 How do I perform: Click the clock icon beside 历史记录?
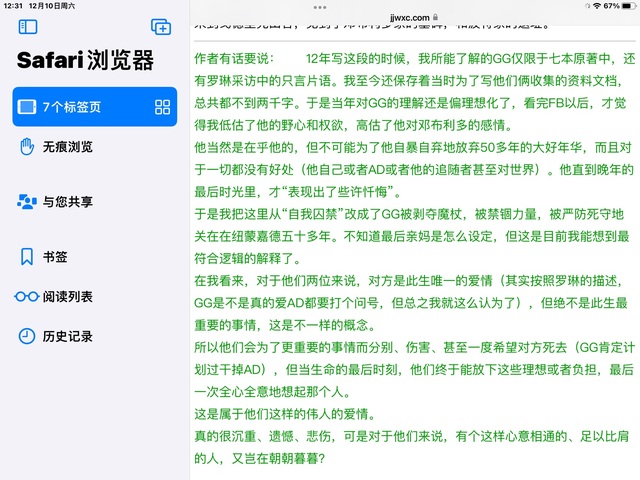tap(27, 336)
